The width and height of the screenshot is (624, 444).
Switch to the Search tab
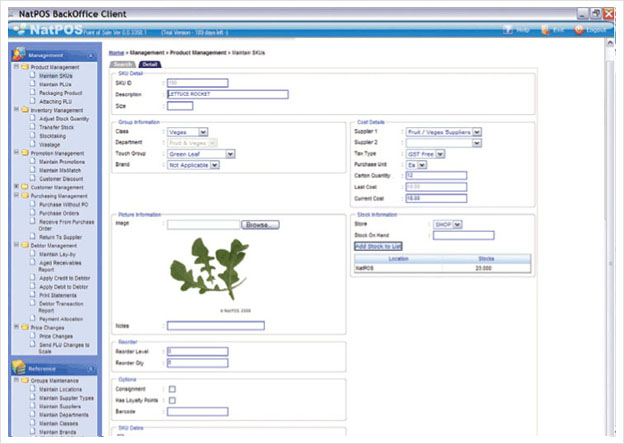(x=123, y=64)
